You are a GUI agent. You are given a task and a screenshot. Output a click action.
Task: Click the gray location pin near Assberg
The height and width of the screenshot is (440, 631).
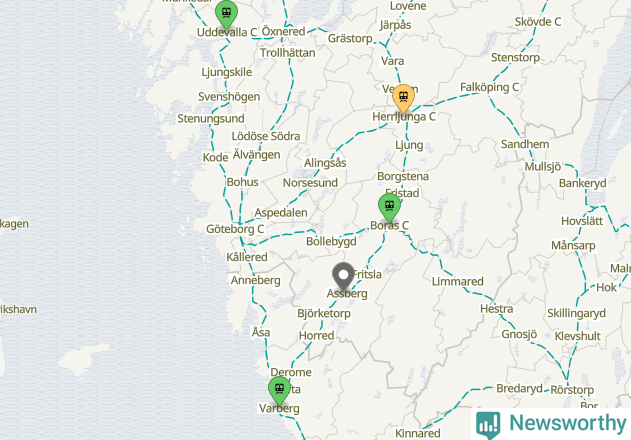[x=343, y=276]
